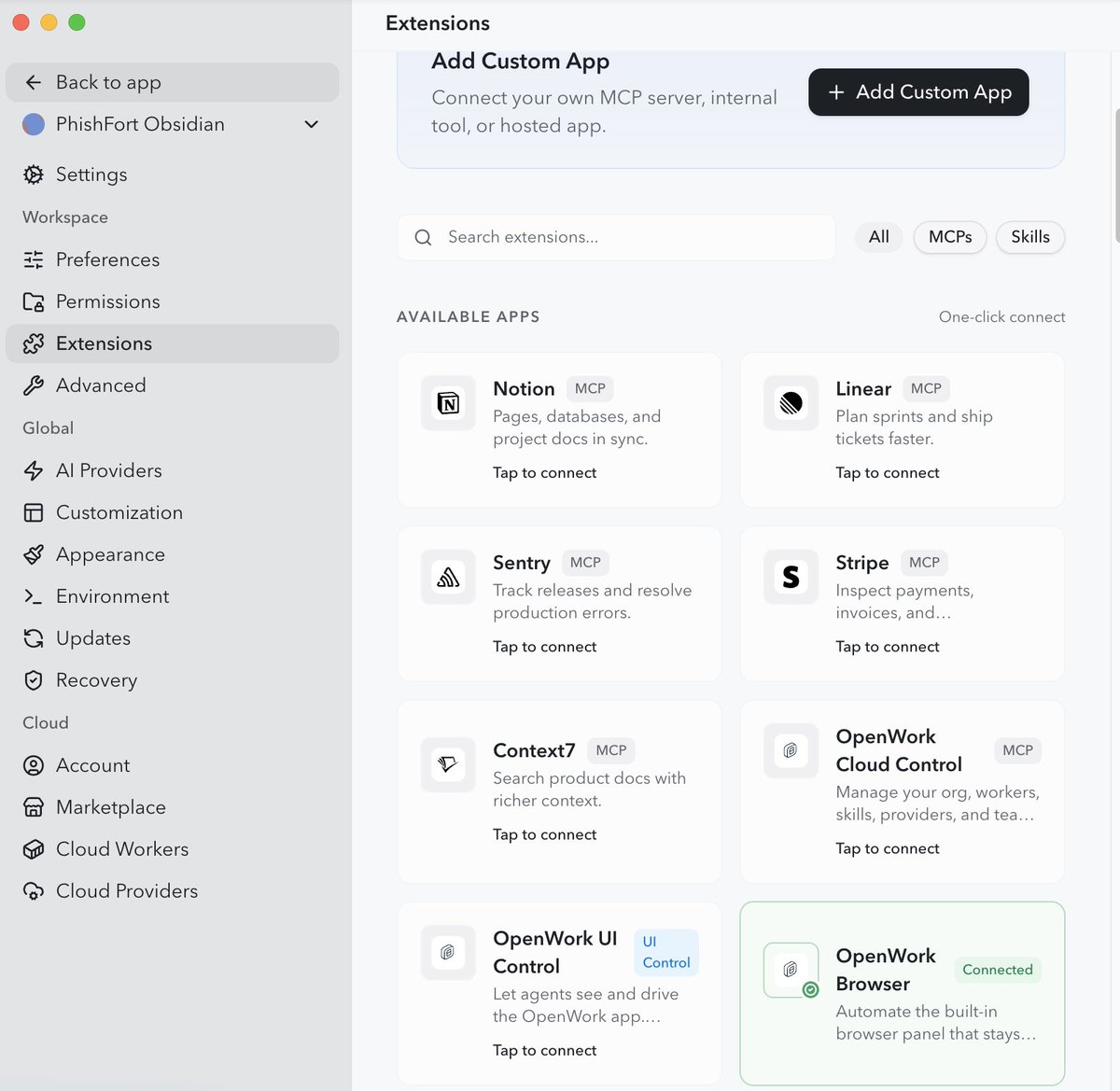Tap to connect Context7
Image resolution: width=1120 pixels, height=1091 pixels.
click(x=544, y=834)
